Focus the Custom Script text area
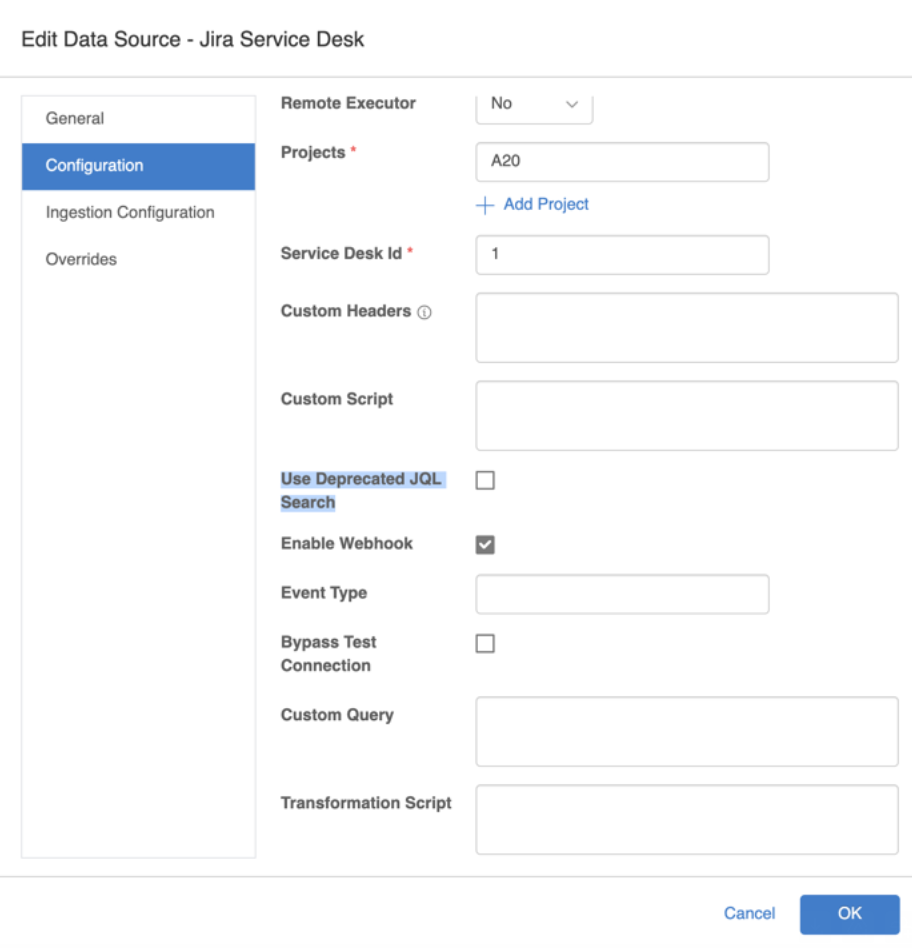912x948 pixels. [686, 416]
